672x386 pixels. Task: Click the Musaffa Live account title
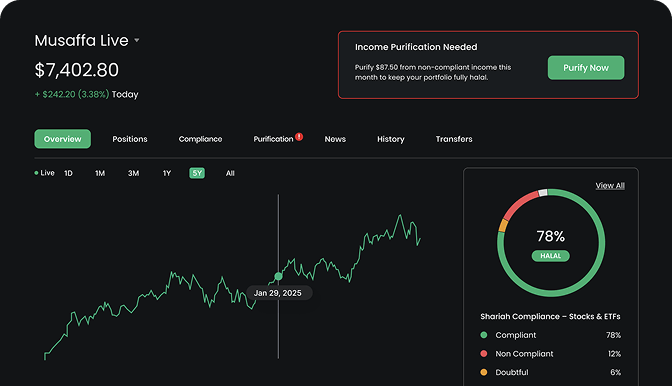[81, 40]
